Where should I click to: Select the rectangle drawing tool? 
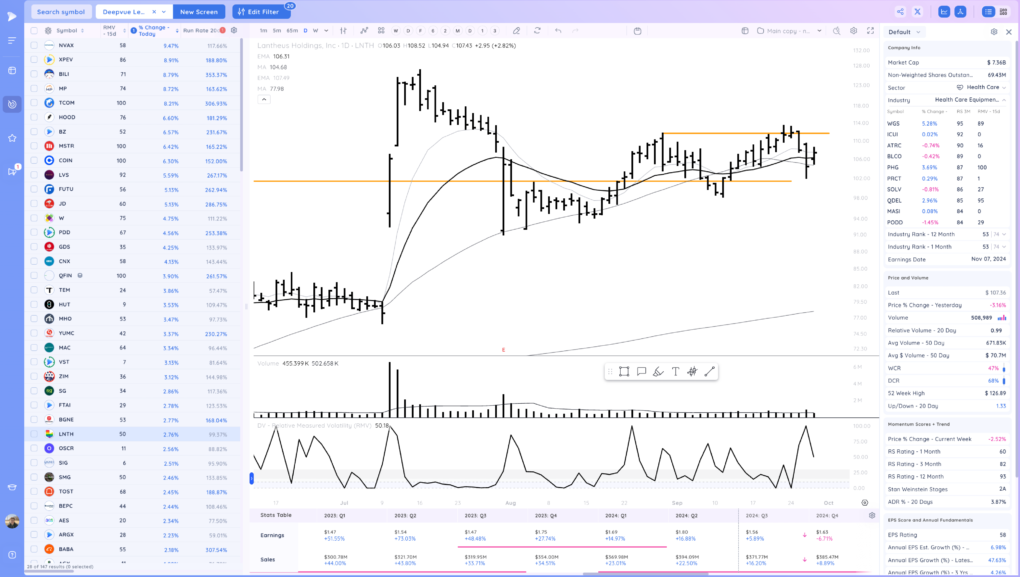pyautogui.click(x=623, y=371)
